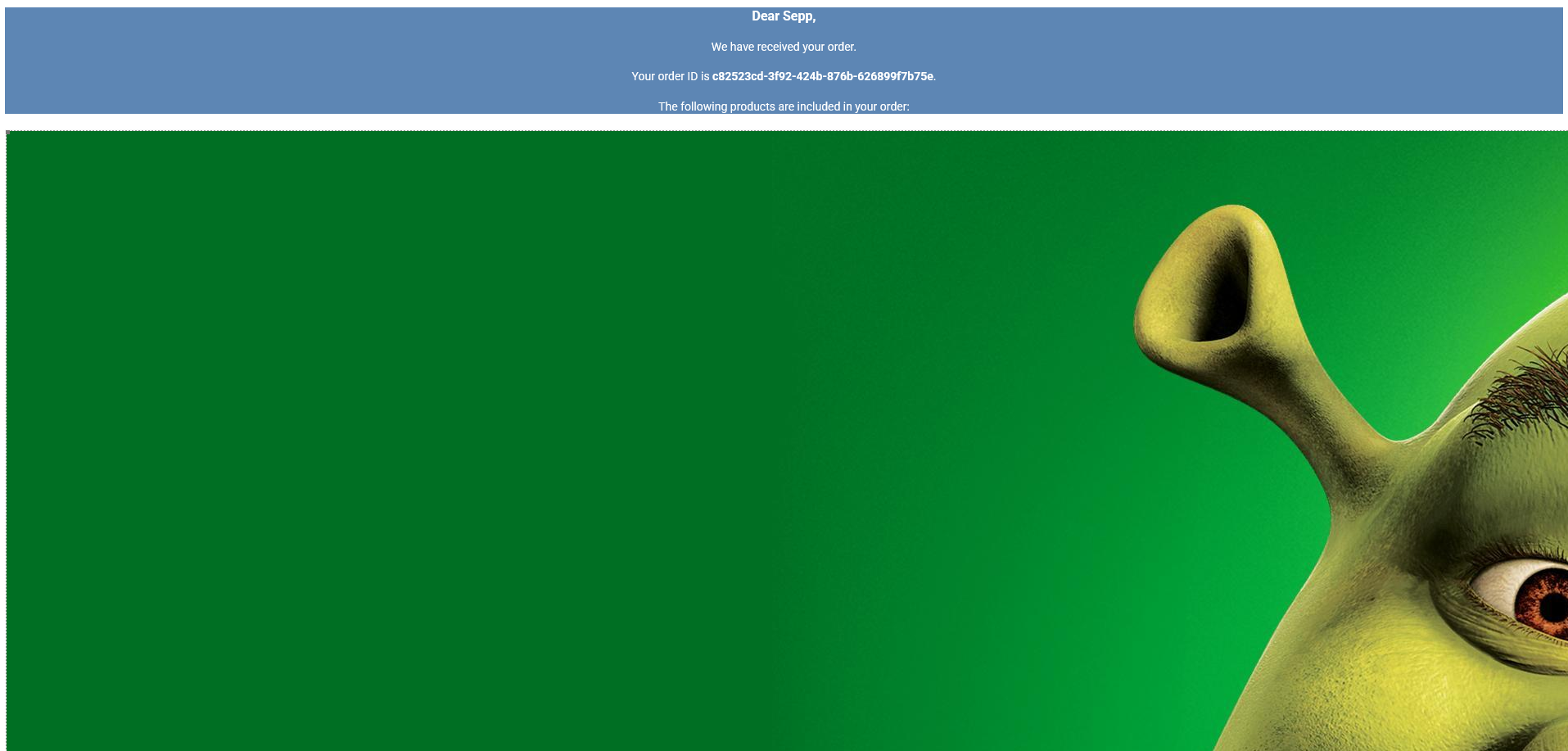Click 'We have received your order.' text

784,47
